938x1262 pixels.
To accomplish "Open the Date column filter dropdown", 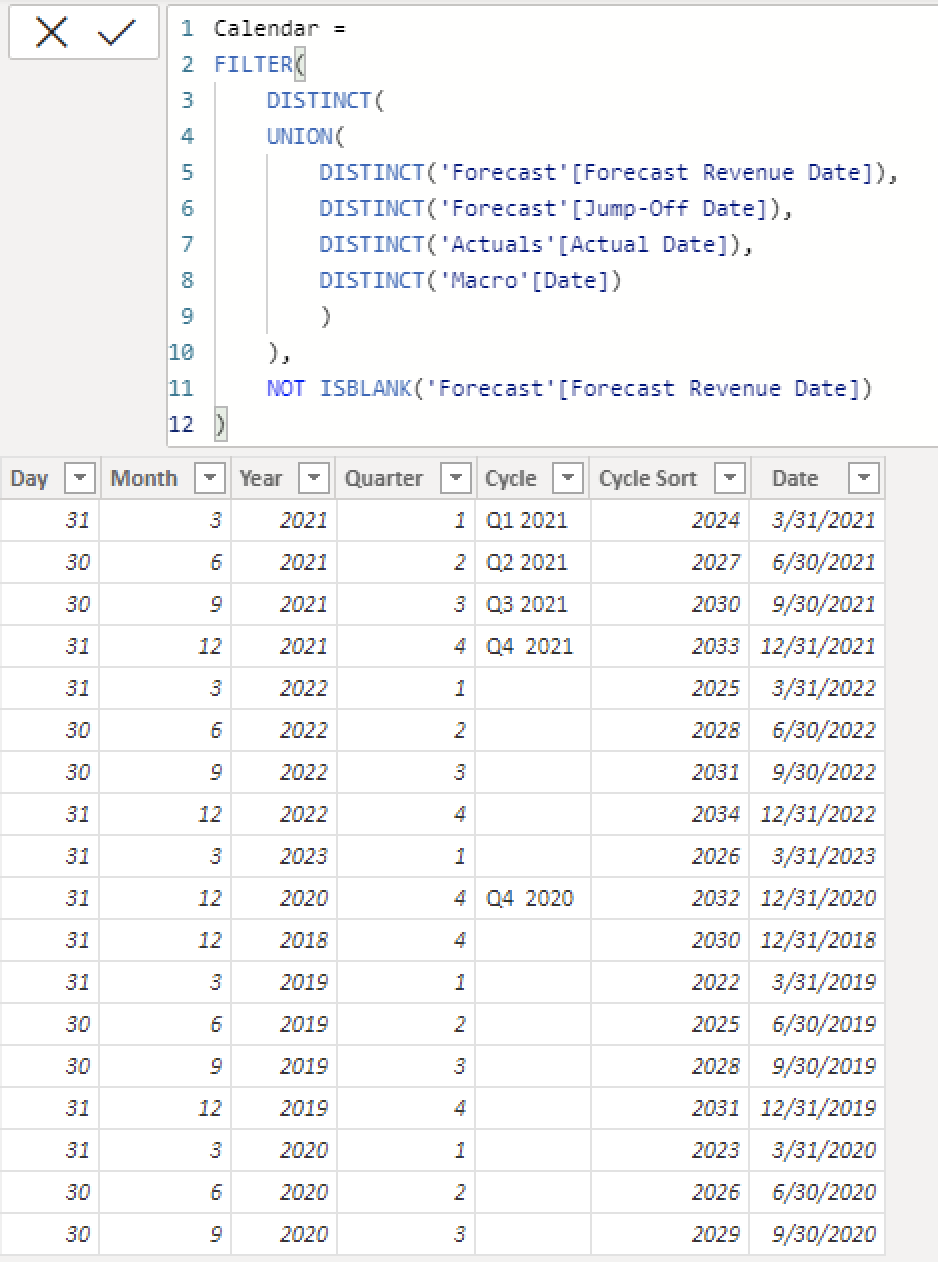I will (x=864, y=479).
